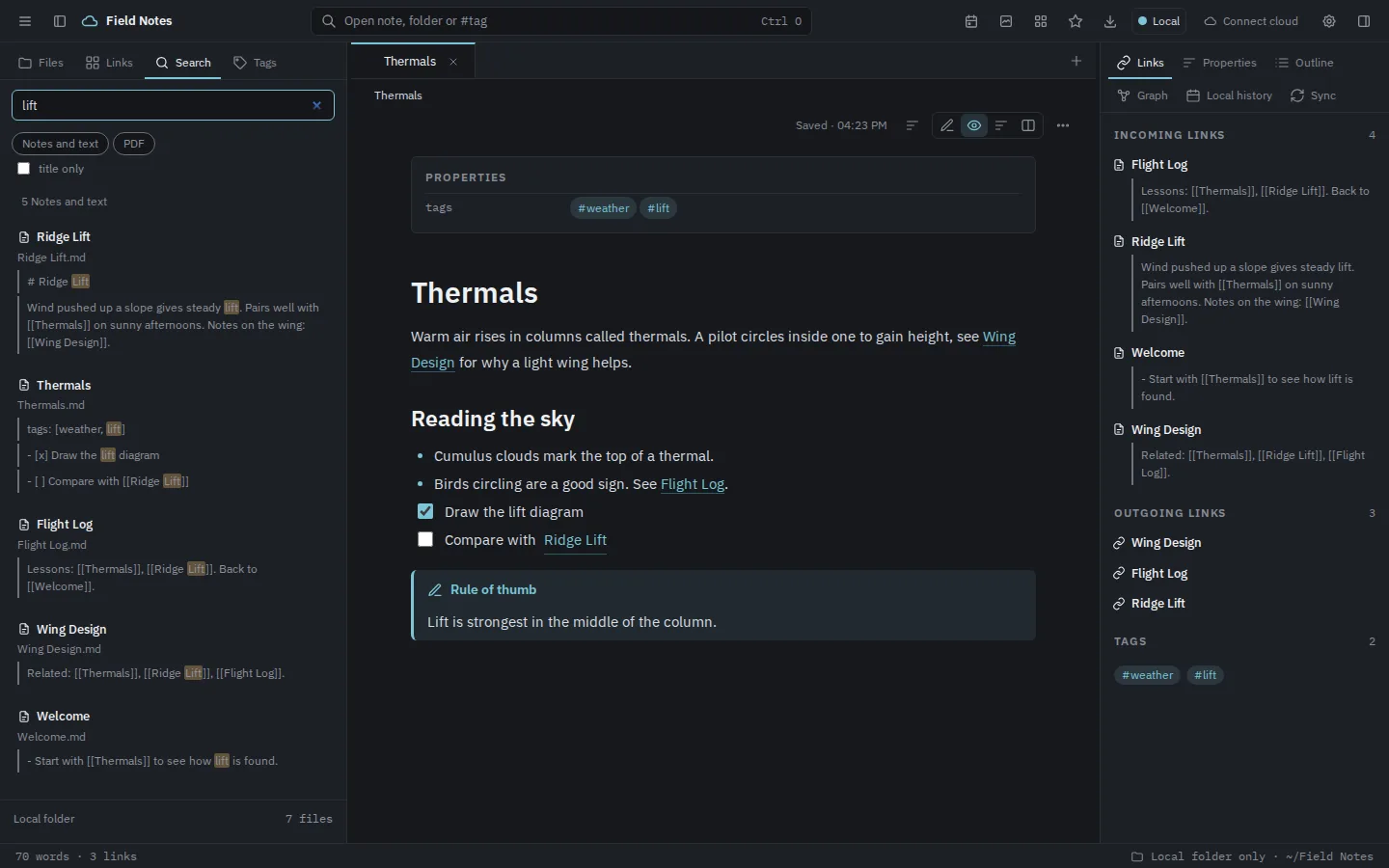1389x868 pixels.
Task: Toggle the title only checkbox
Action: click(x=24, y=169)
